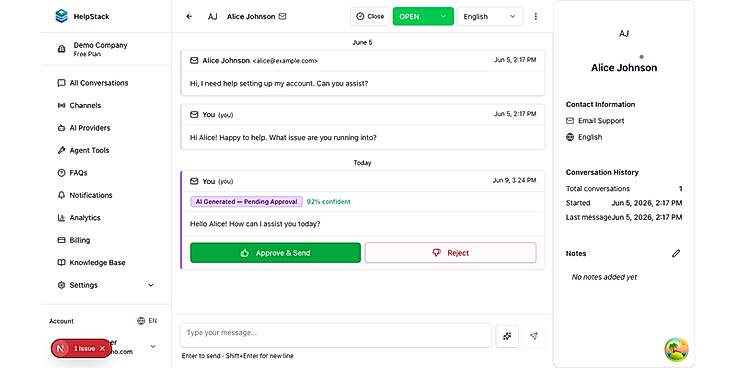Click the Demo Company building icon
The height and width of the screenshot is (368, 736).
pyautogui.click(x=61, y=49)
